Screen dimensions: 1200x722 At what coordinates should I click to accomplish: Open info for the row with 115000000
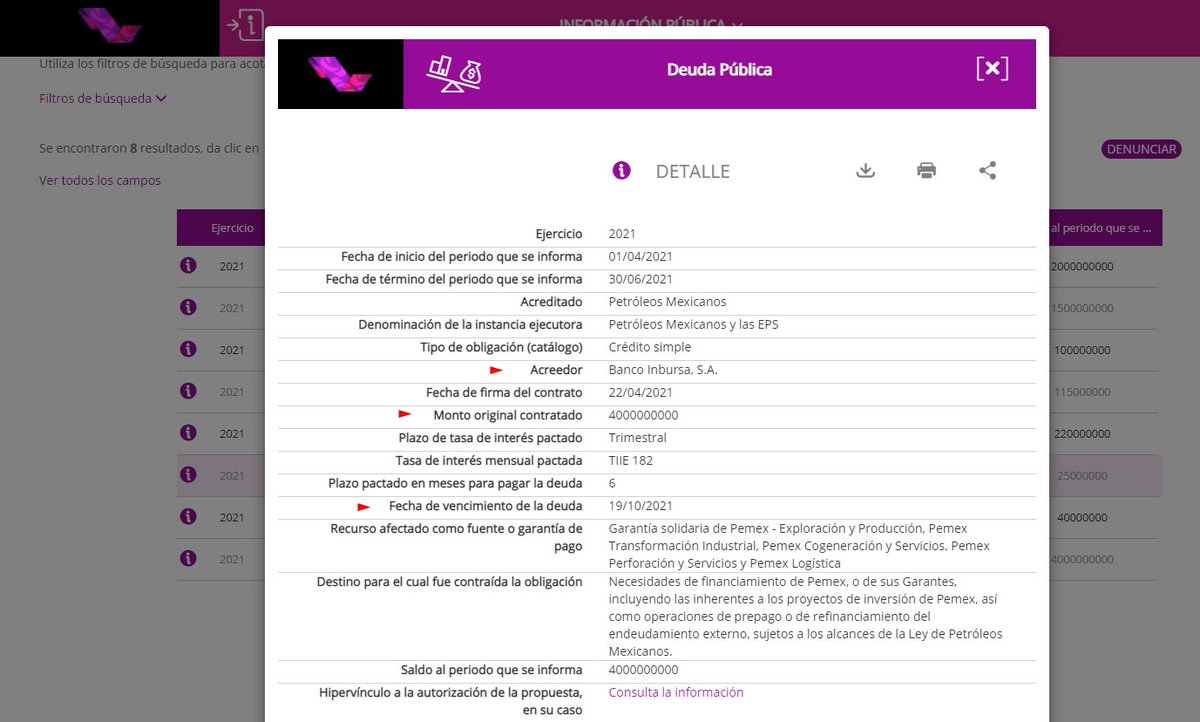[187, 391]
